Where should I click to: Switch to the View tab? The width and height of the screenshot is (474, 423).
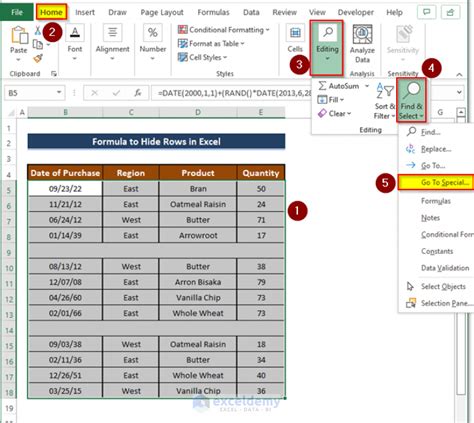pos(317,12)
